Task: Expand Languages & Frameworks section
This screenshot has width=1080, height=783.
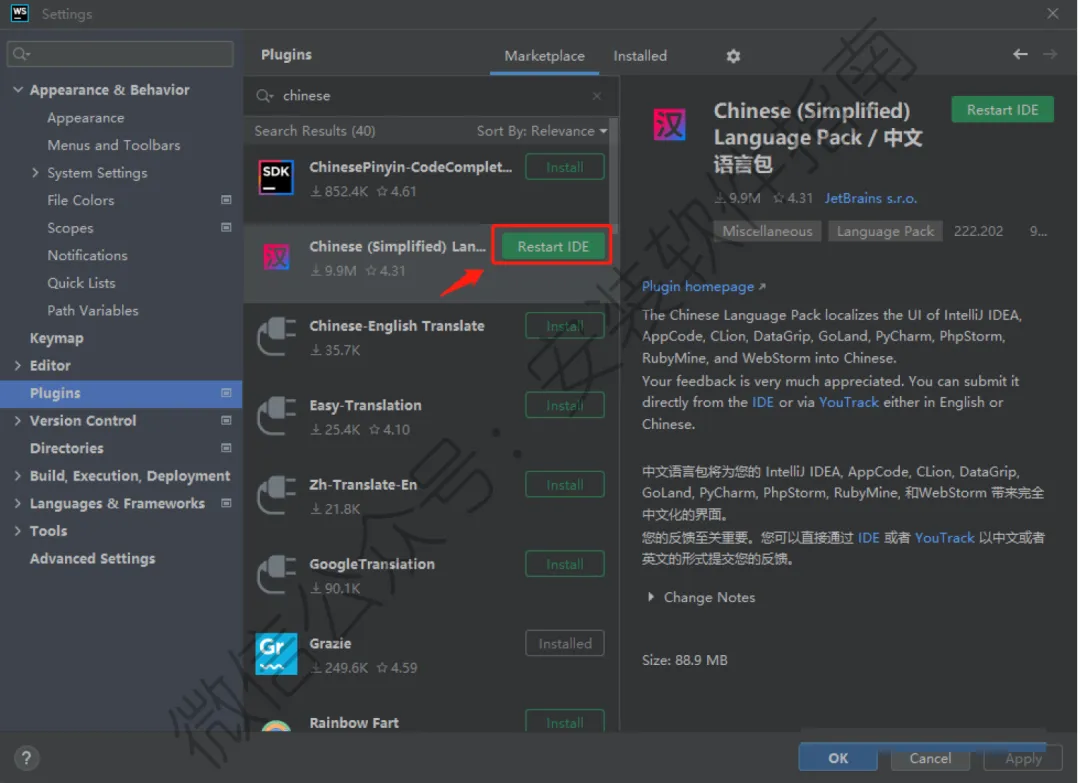Action: [x=18, y=503]
